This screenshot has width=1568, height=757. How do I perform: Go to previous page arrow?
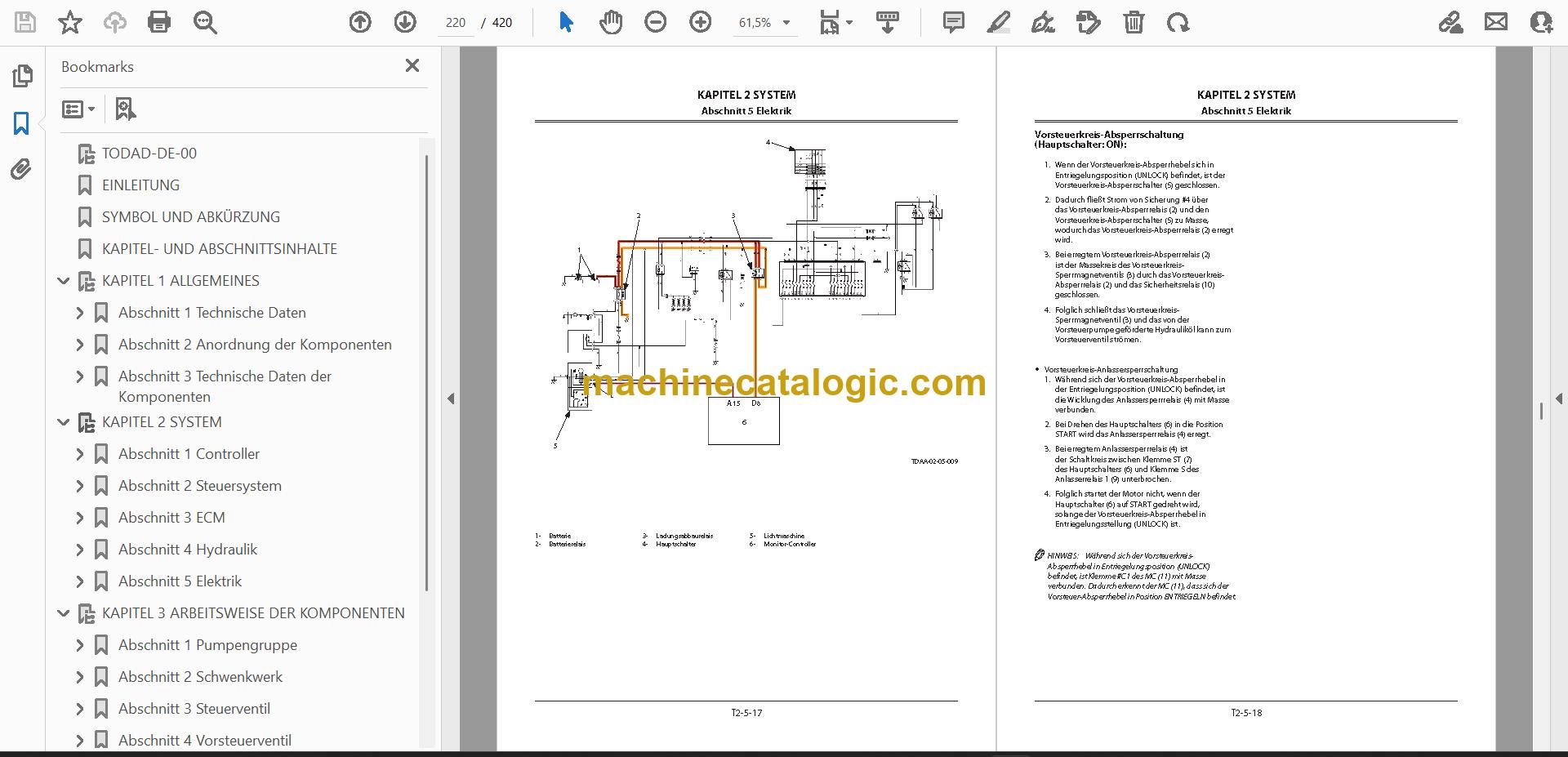tap(360, 22)
